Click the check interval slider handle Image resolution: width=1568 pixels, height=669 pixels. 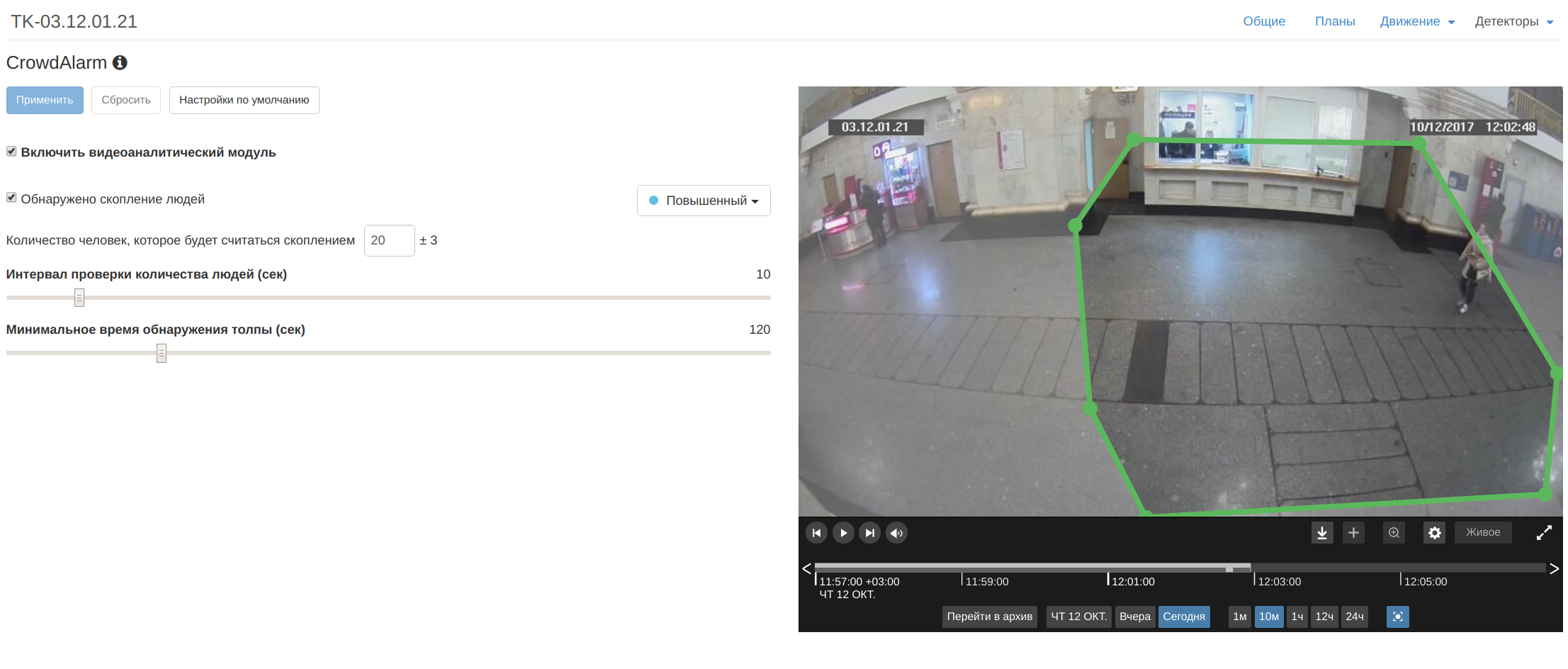click(x=79, y=298)
